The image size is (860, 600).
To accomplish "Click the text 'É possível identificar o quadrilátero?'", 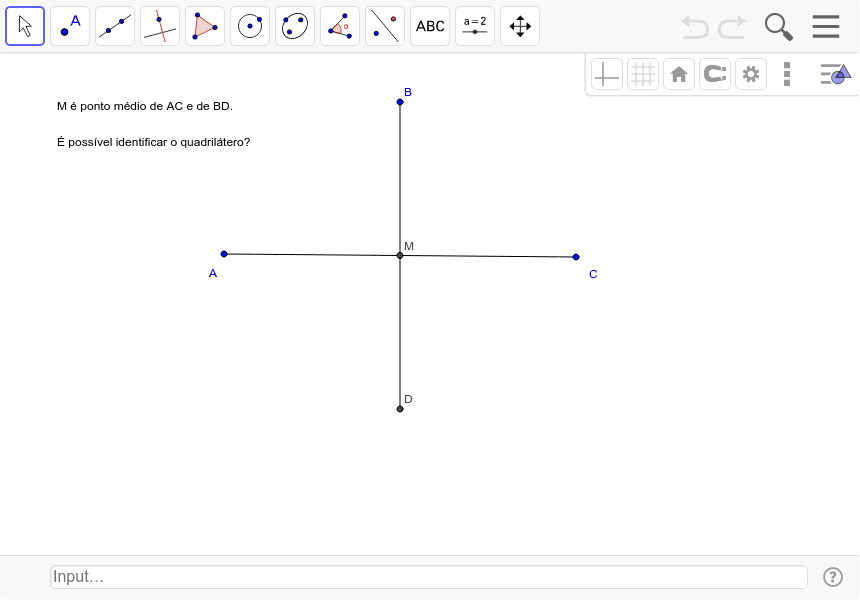I will pos(154,142).
